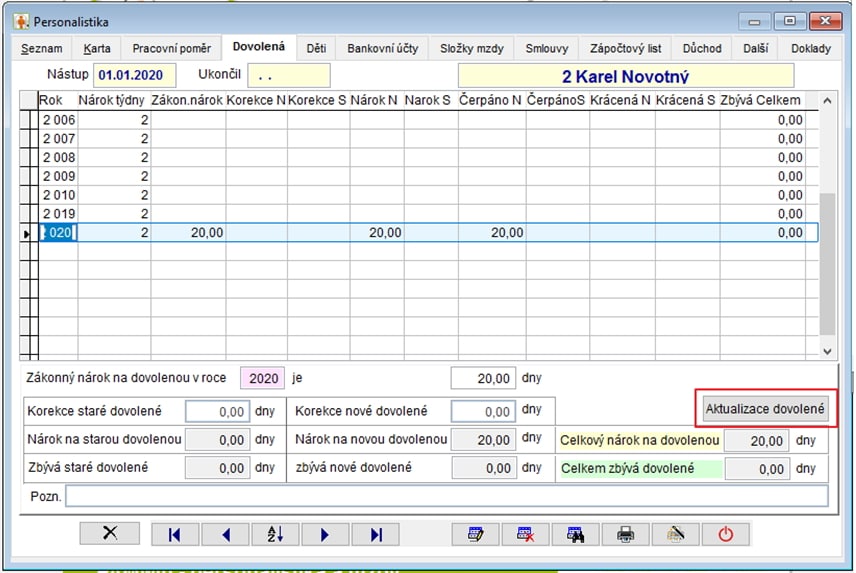Open the Seznam tab
Screen dimensions: 856x573
point(41,49)
